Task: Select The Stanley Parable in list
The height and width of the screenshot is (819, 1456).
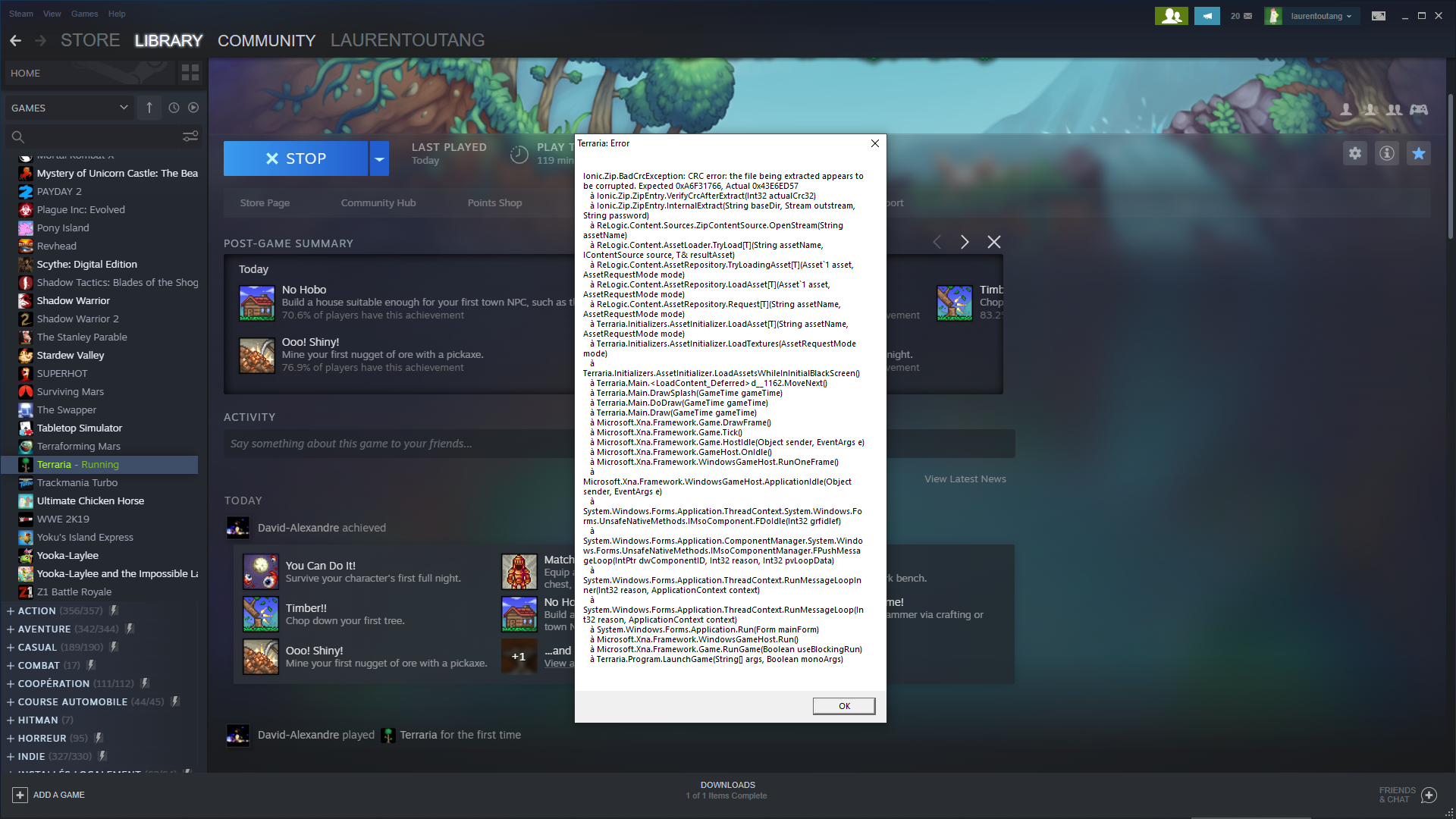Action: coord(82,337)
